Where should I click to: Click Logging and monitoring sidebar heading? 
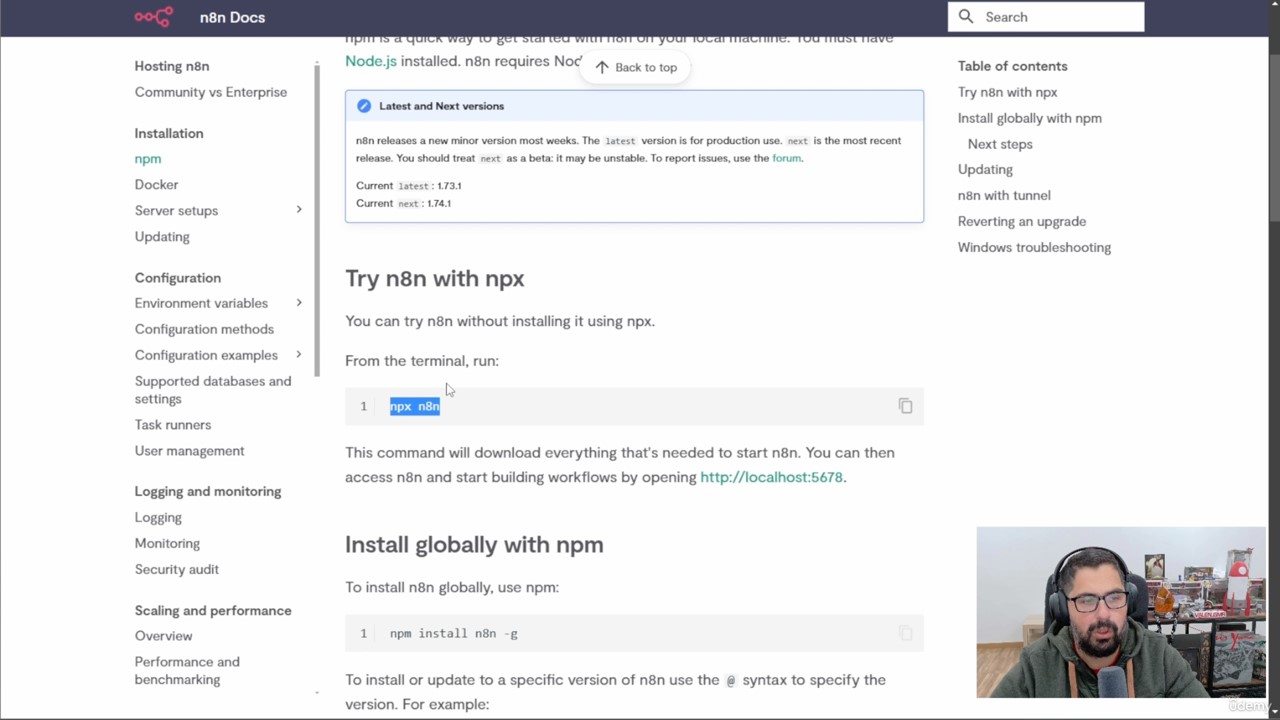point(208,492)
